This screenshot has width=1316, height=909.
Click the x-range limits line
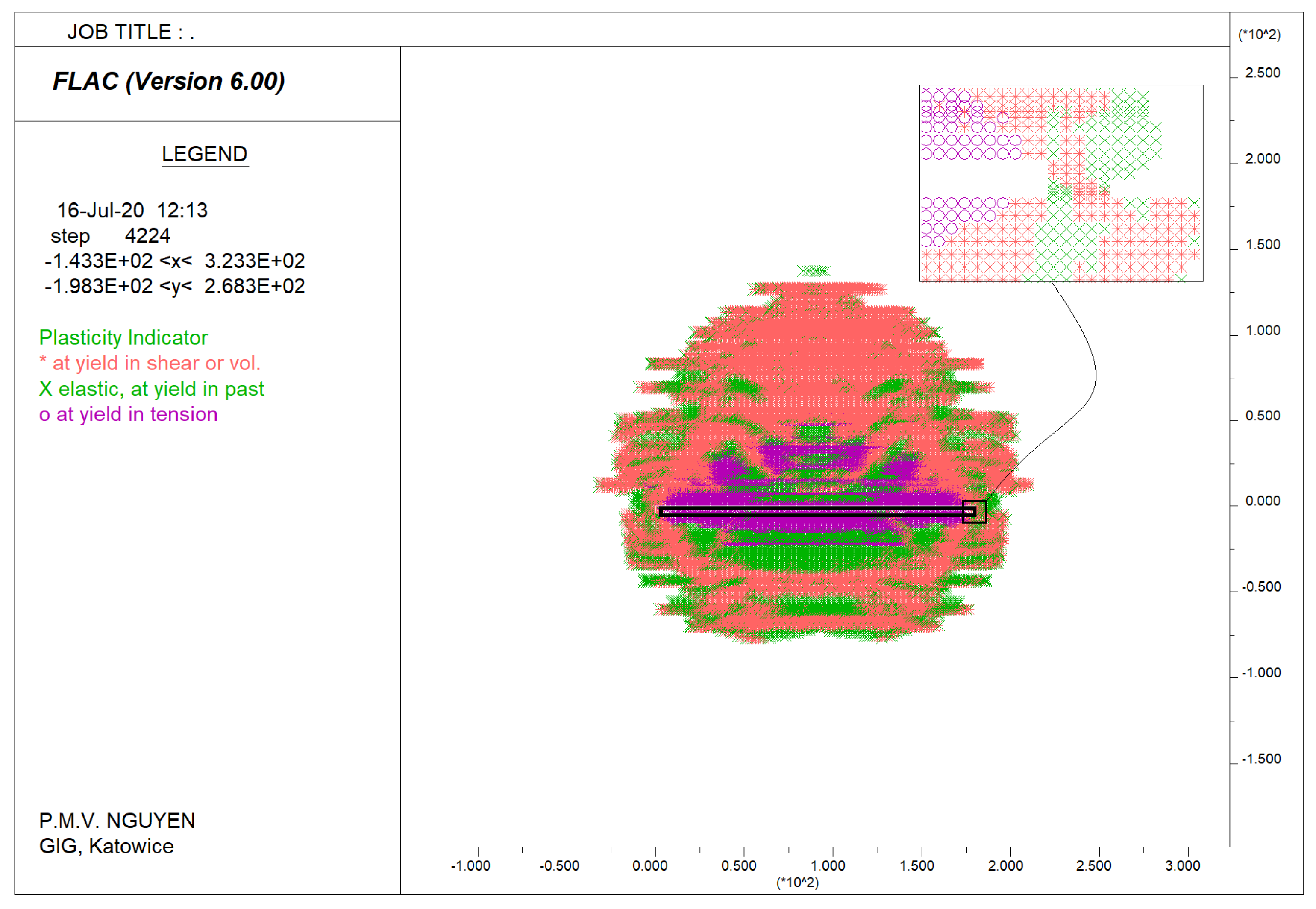(x=175, y=261)
